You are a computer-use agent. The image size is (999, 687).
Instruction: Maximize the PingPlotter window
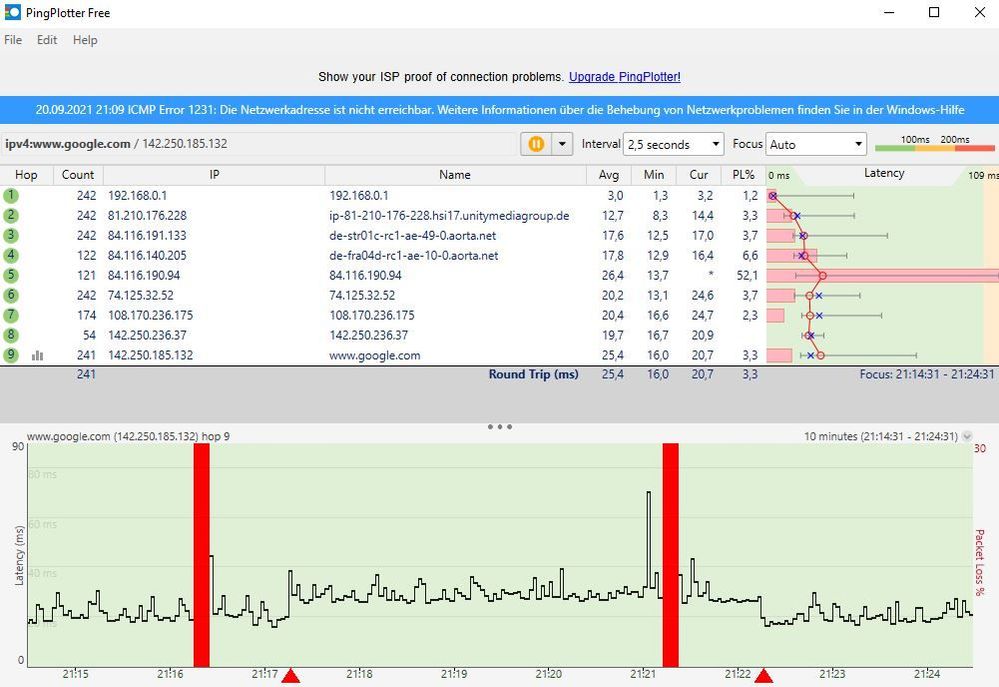point(934,12)
